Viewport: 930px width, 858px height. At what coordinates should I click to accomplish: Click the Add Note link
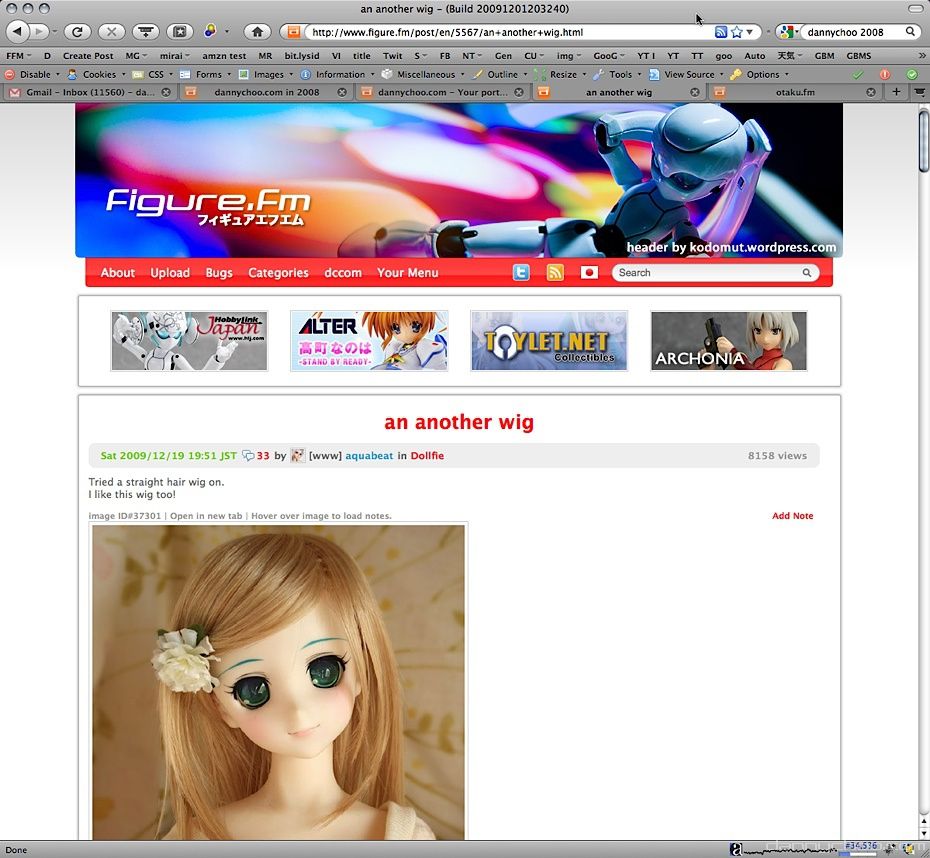(792, 516)
